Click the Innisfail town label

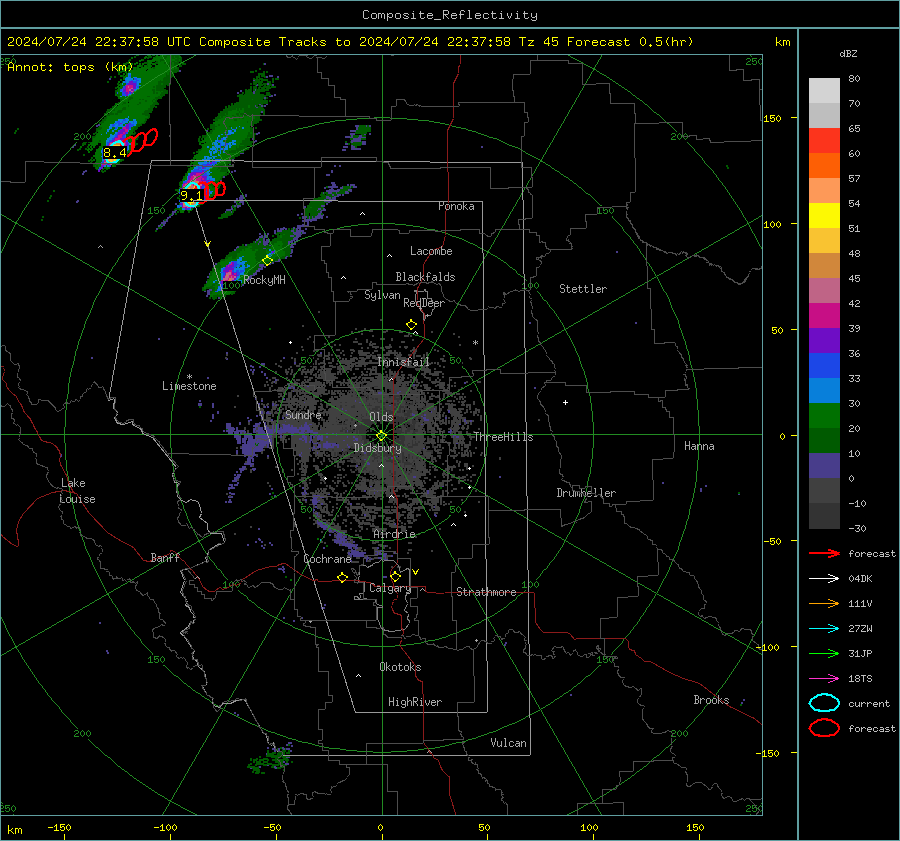point(404,362)
